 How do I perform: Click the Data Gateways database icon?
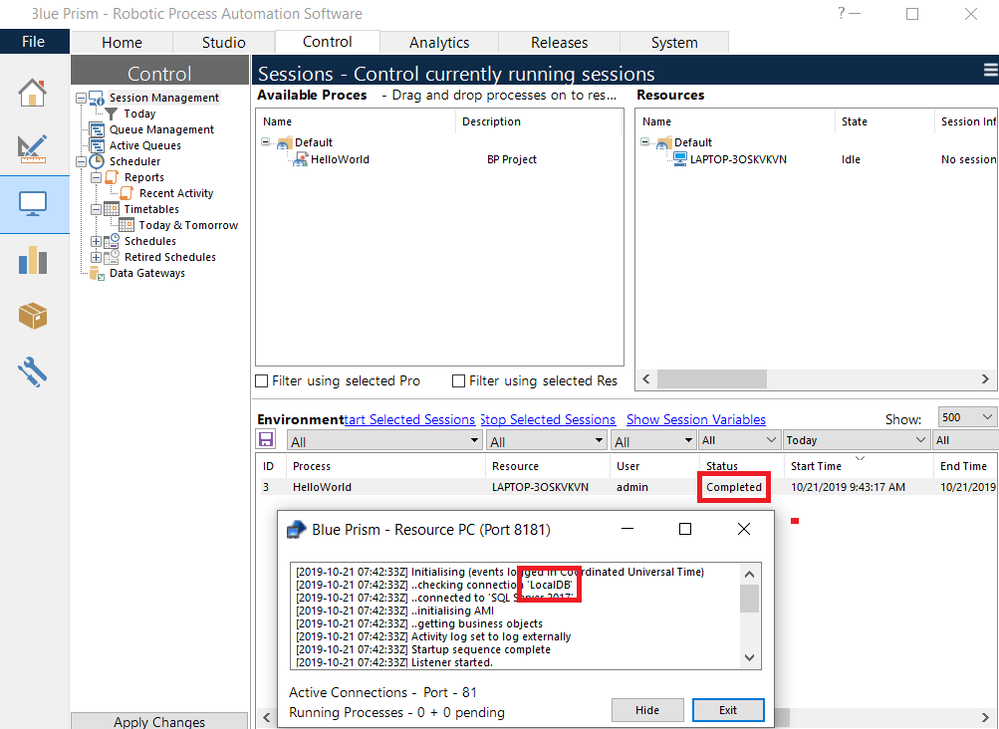pyautogui.click(x=97, y=273)
